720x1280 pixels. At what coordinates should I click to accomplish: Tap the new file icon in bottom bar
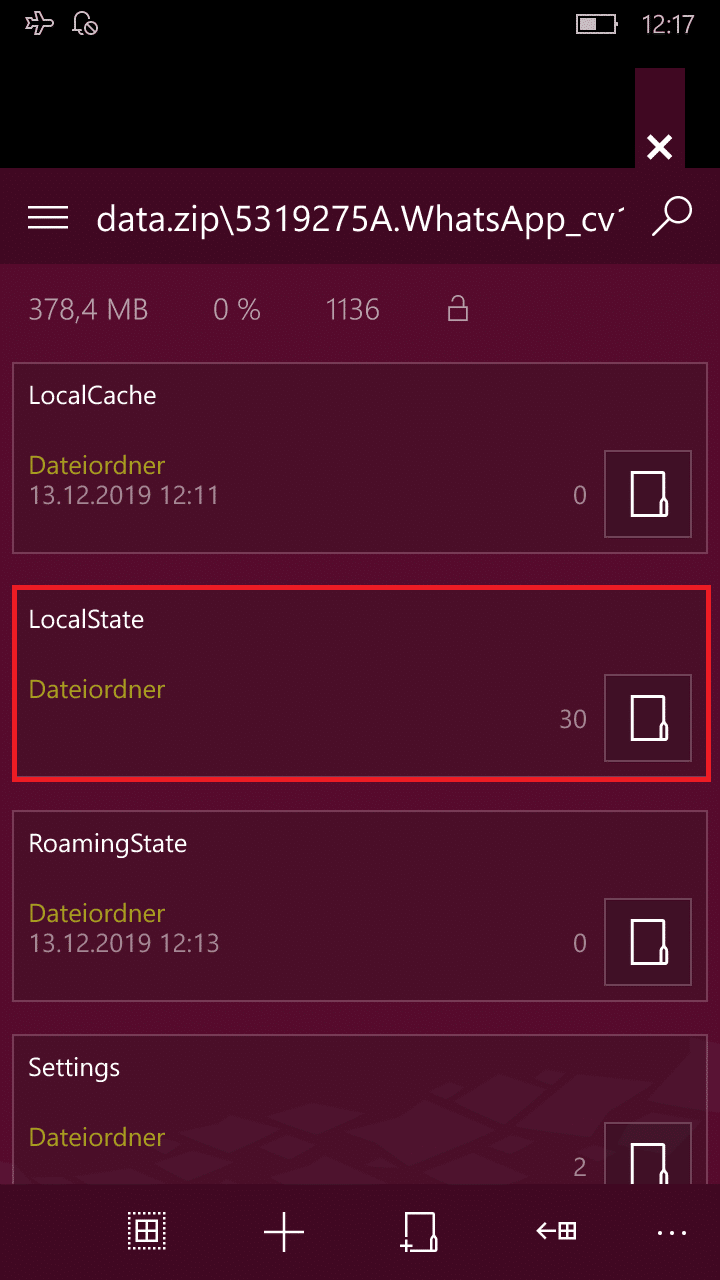(418, 1232)
